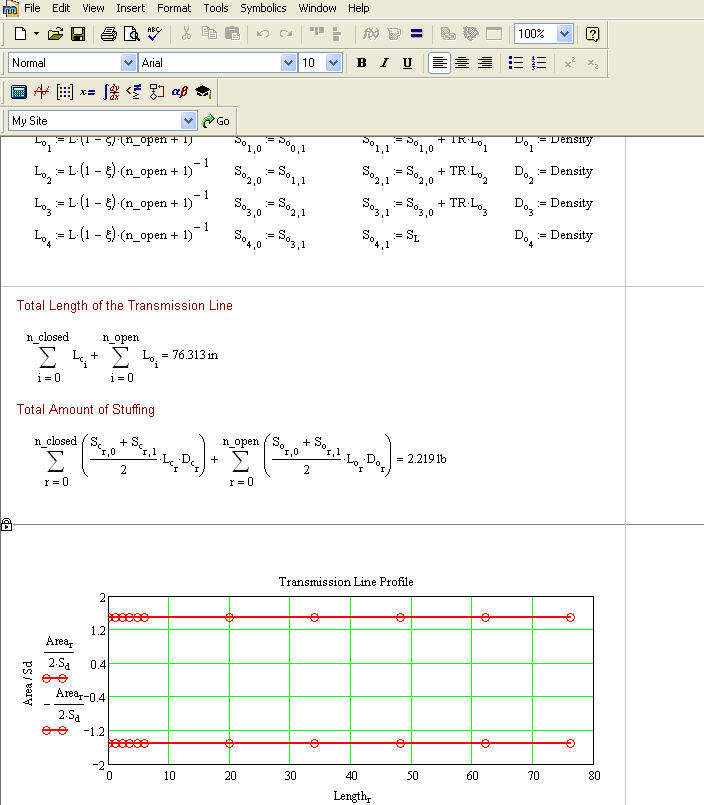Open the Arial font dropdown
Screen dimensions: 704x805
click(288, 63)
